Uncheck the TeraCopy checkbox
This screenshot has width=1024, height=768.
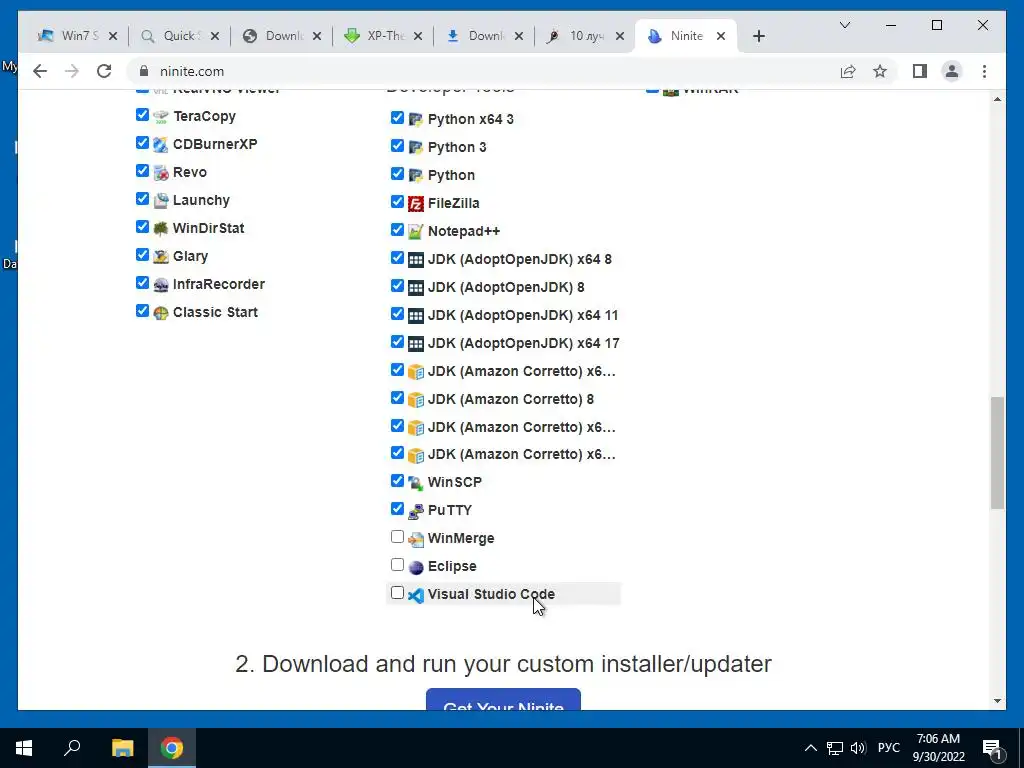(142, 115)
